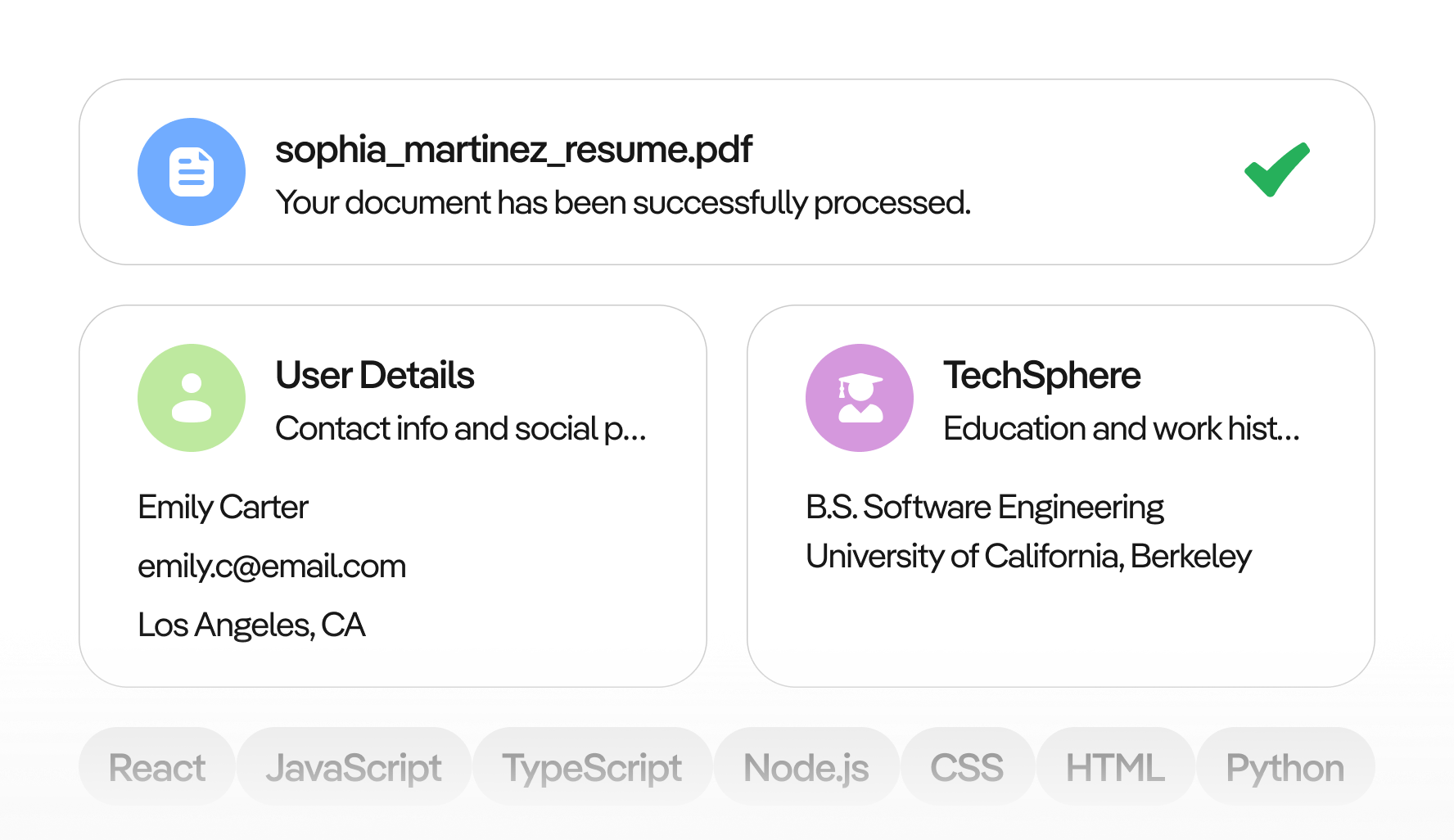
Task: Choose the TypeScript skill tag
Action: (x=592, y=767)
